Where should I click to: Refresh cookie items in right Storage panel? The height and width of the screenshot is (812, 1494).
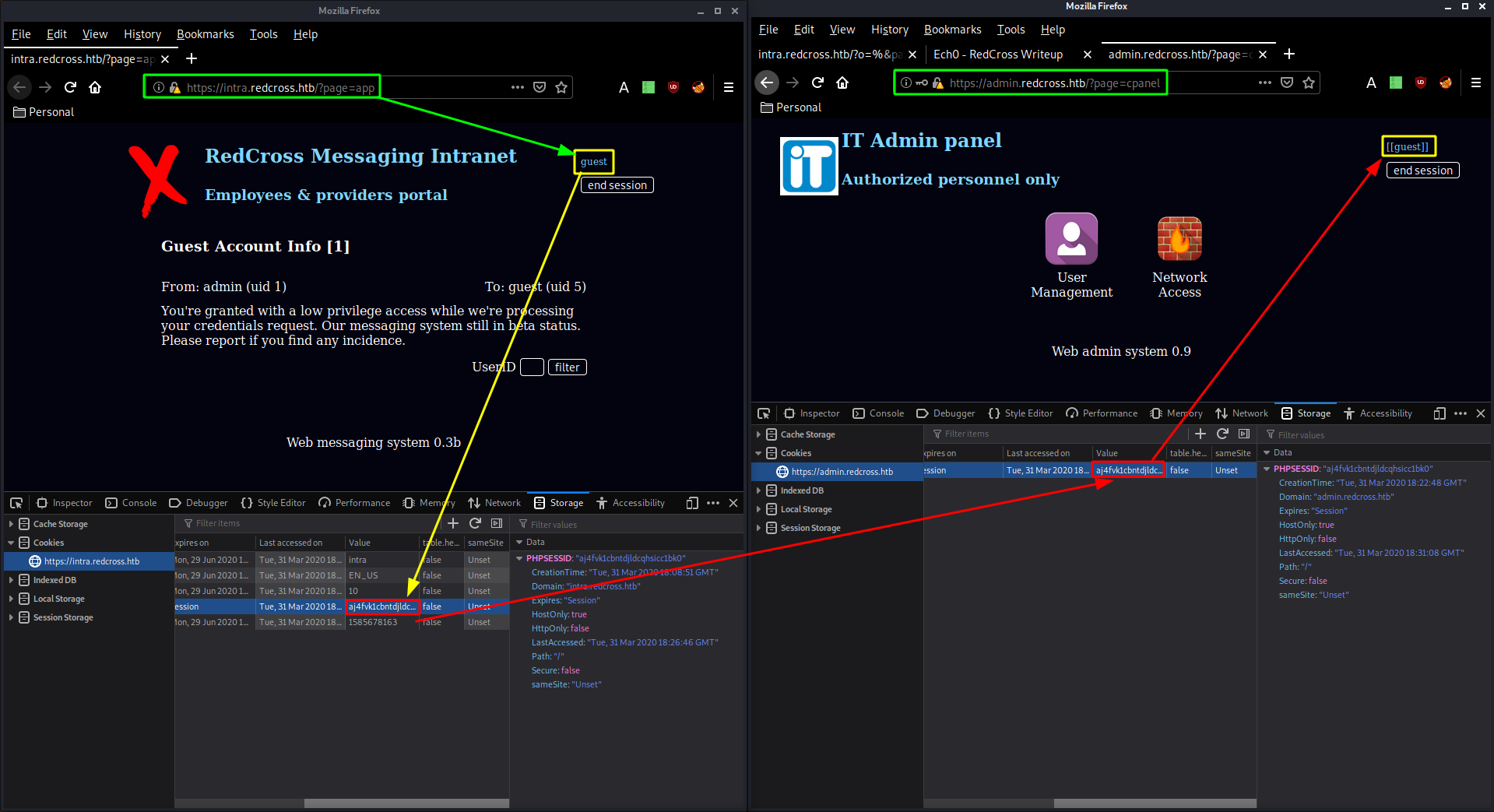pos(1222,434)
